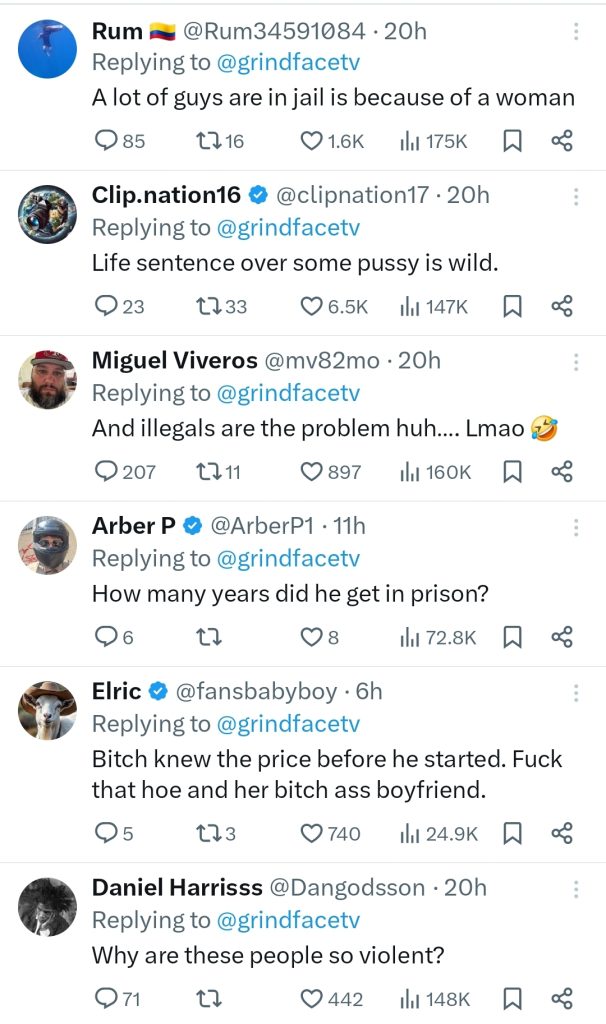View analytics on Elric's 24.9K-view reply
The width and height of the screenshot is (606, 1024).
click(x=409, y=833)
